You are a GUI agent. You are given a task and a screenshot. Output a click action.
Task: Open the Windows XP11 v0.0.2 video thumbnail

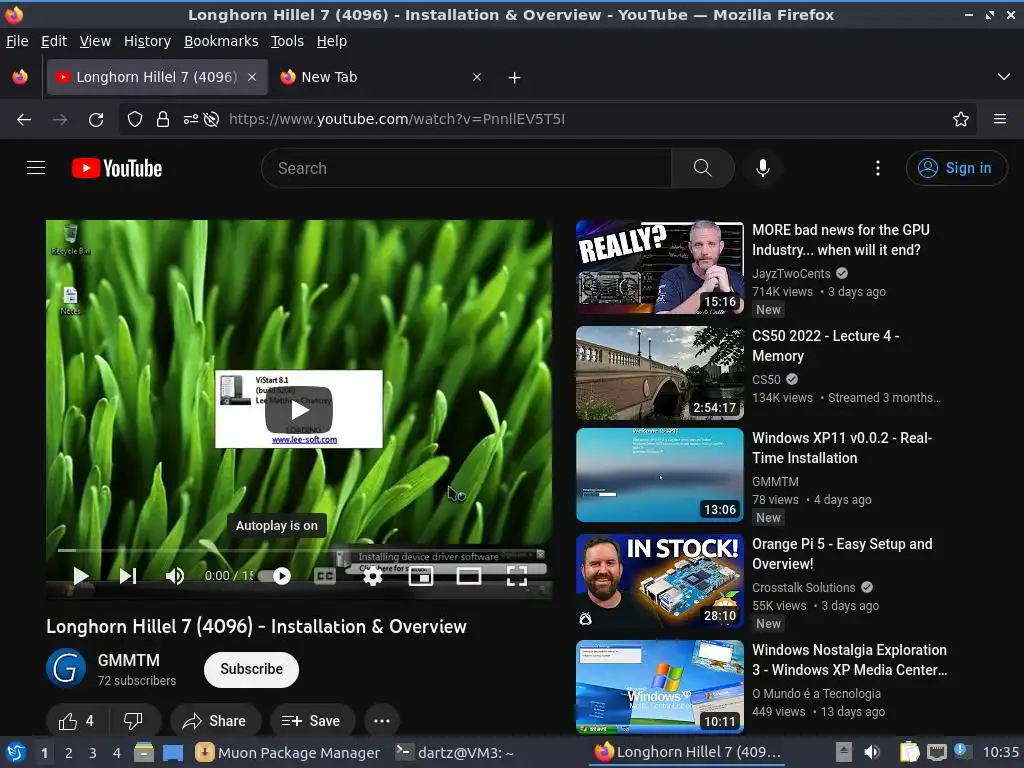tap(660, 475)
